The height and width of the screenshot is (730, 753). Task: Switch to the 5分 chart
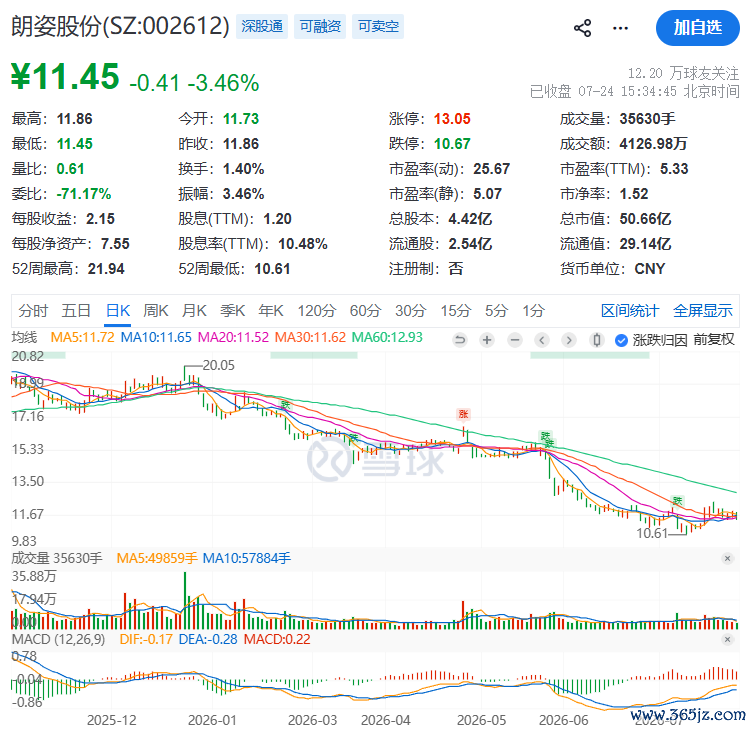click(496, 311)
